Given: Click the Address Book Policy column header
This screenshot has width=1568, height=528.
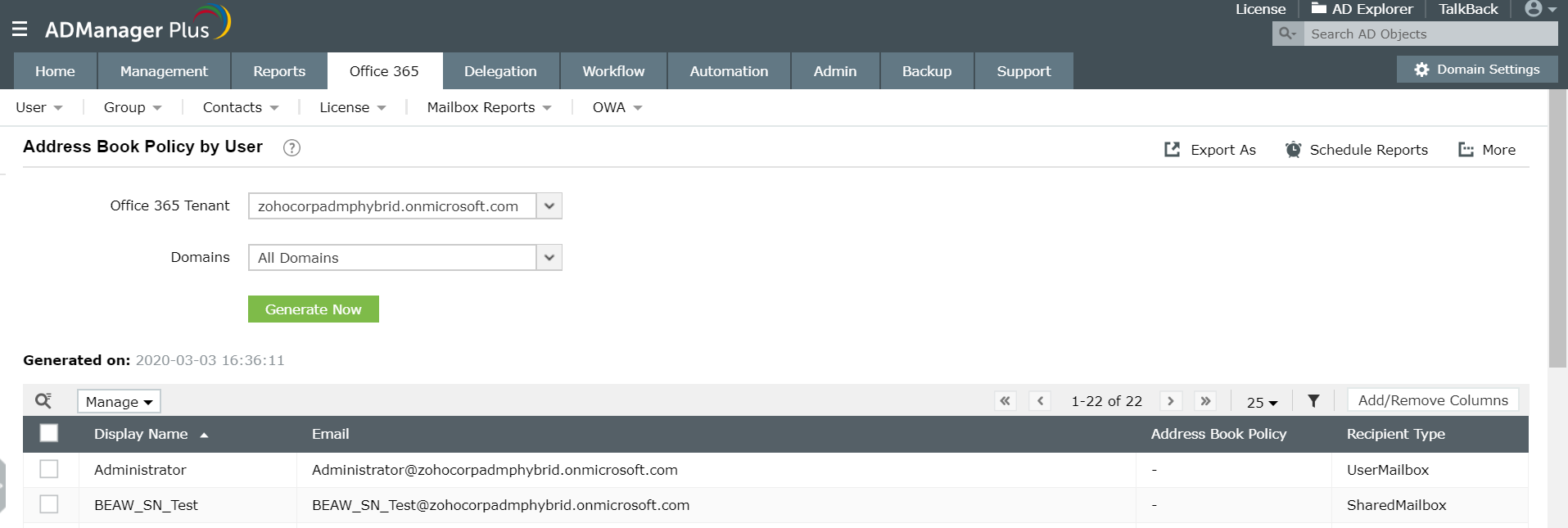Looking at the screenshot, I should coord(1218,434).
